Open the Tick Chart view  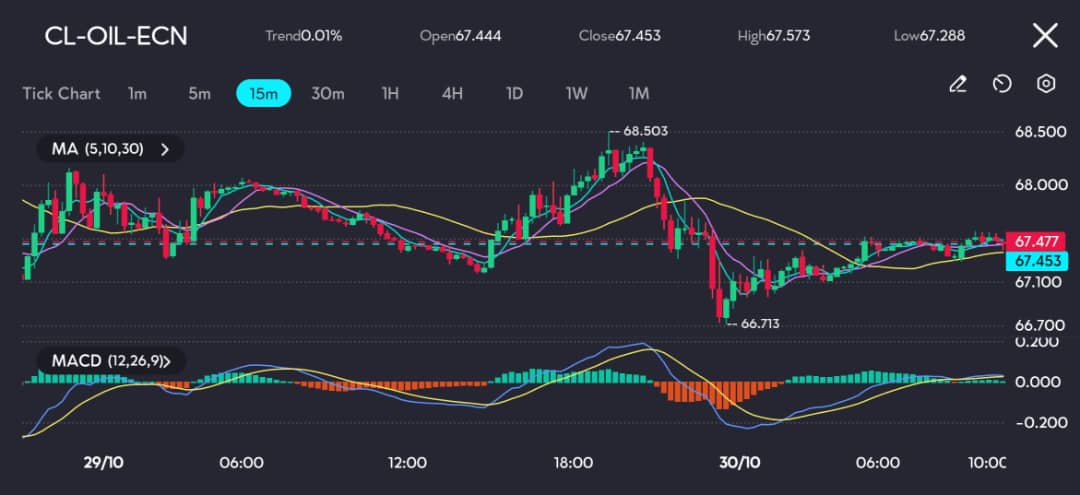61,93
